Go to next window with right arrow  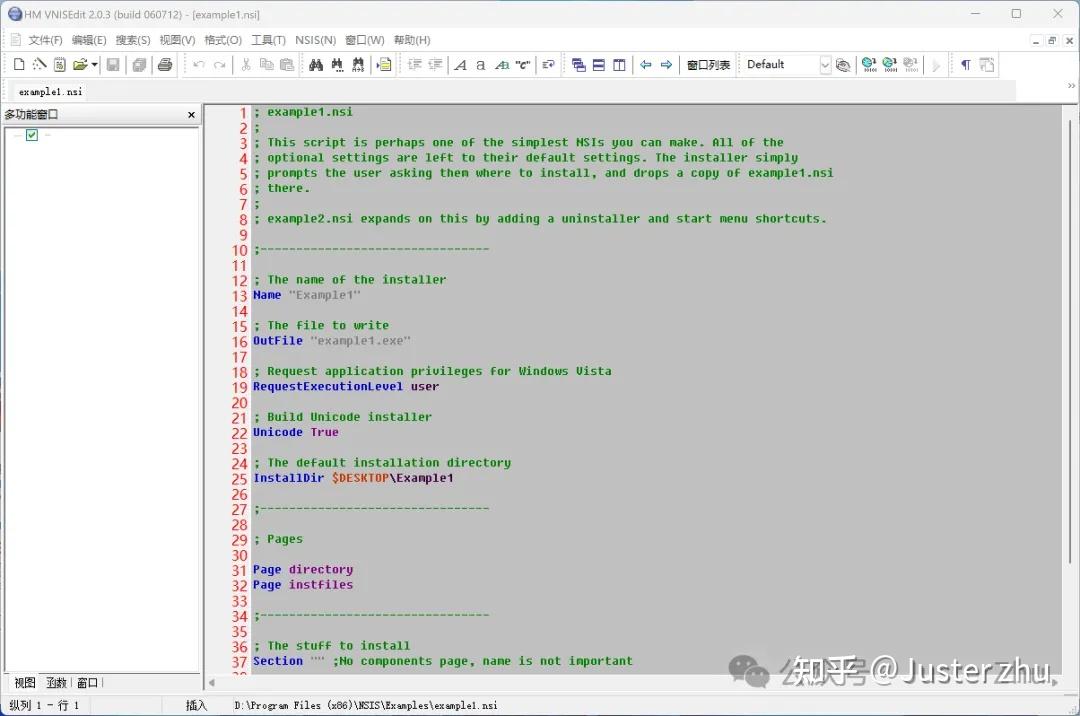[666, 65]
